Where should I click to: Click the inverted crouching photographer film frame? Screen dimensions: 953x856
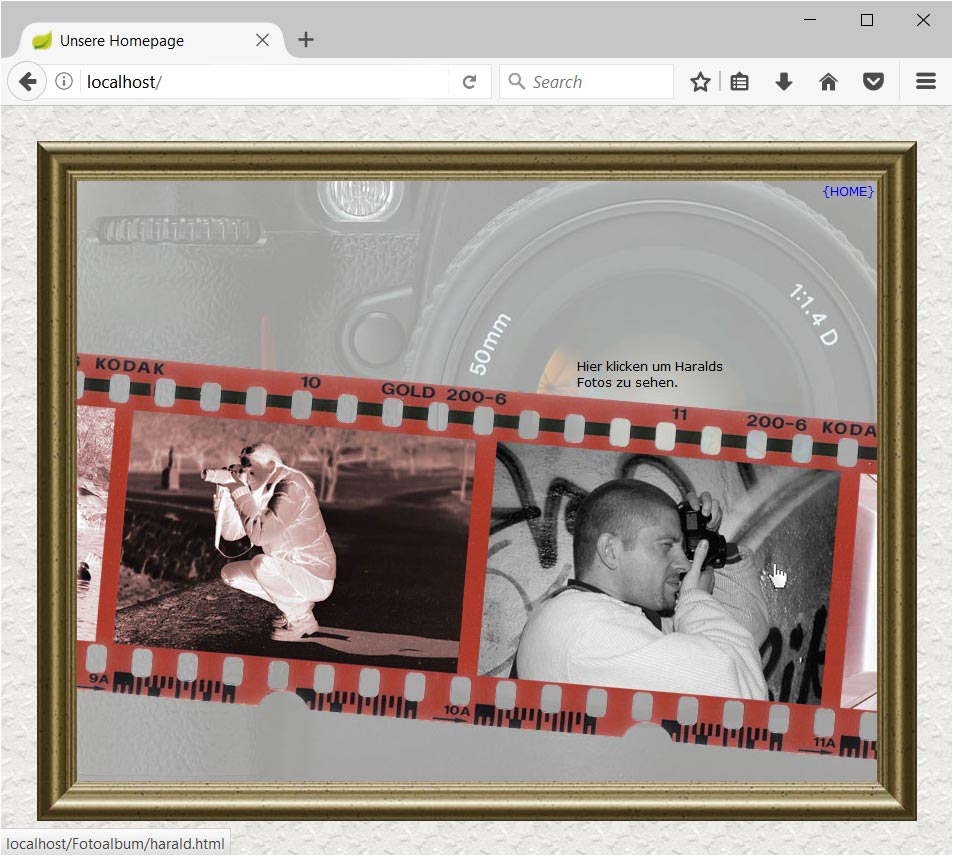click(x=290, y=540)
